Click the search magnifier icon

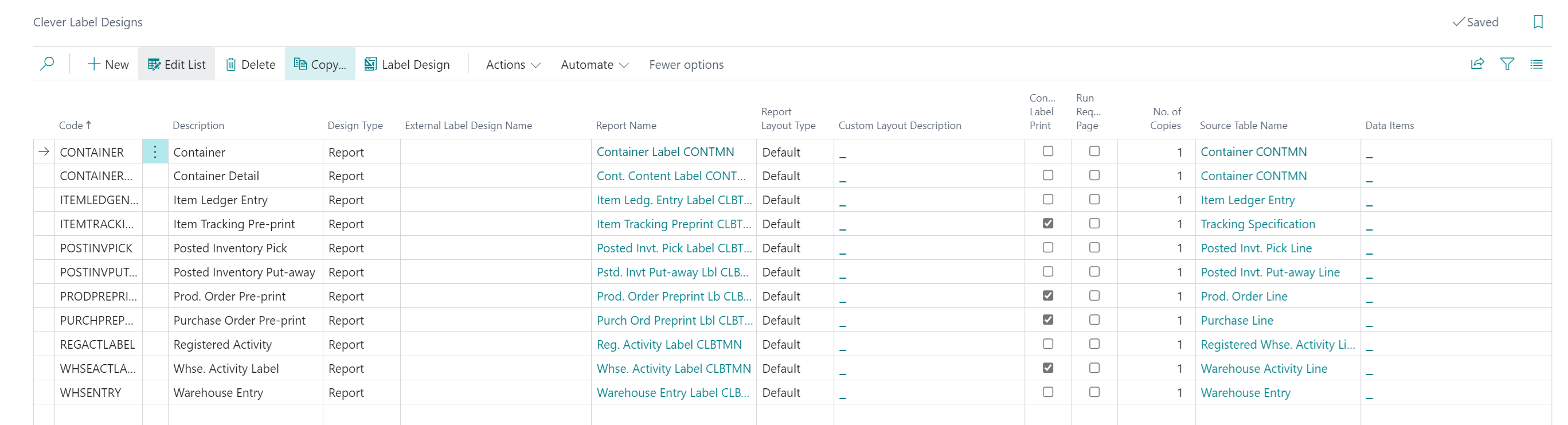pos(47,64)
